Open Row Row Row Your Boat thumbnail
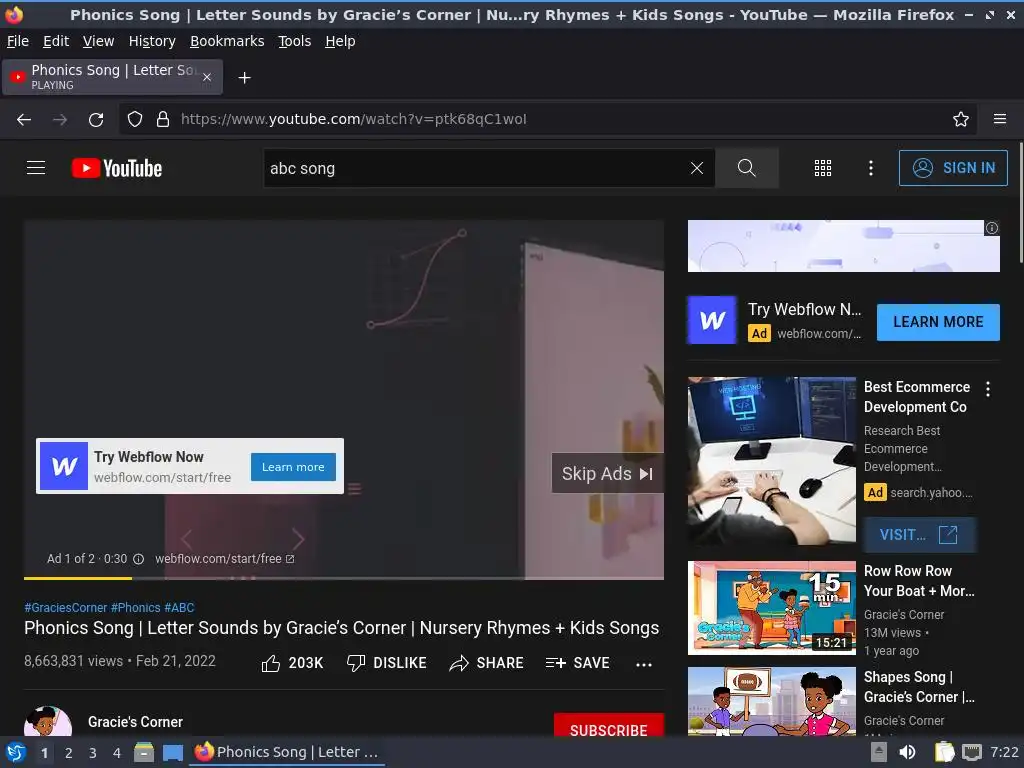This screenshot has height=768, width=1024. [771, 607]
